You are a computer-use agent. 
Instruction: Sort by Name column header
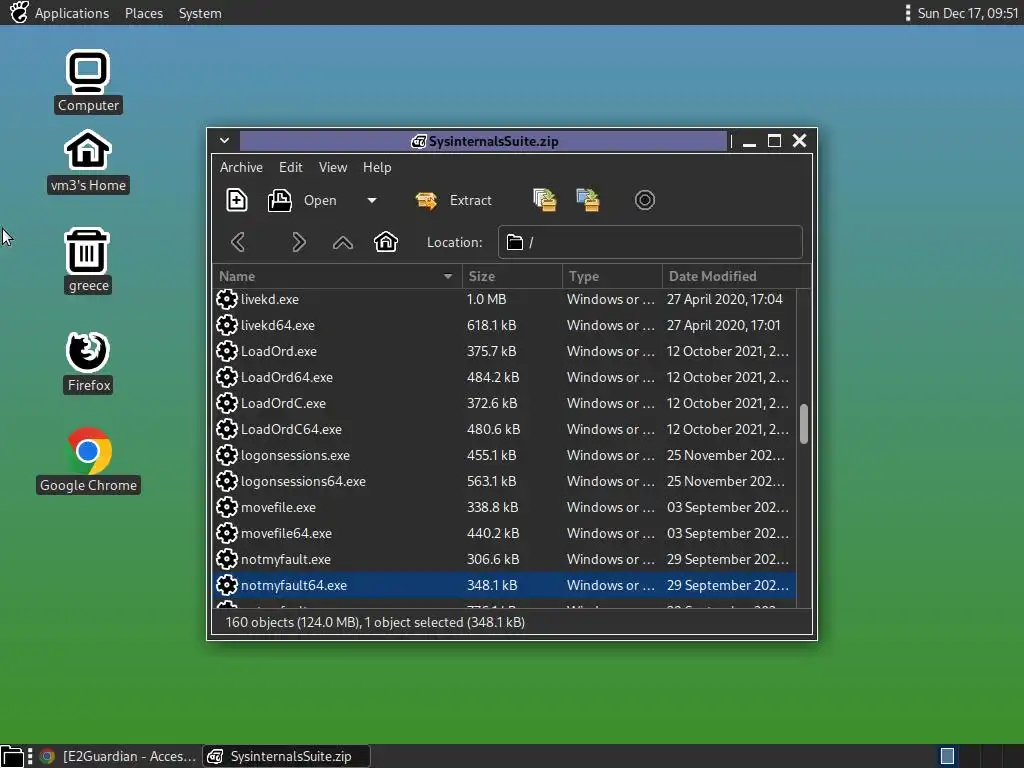tap(337, 276)
